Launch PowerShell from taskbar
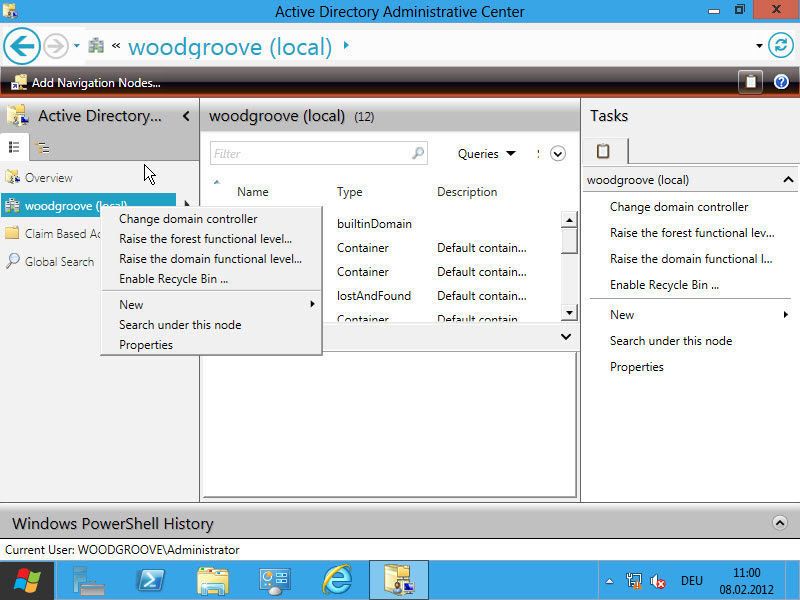800x600 pixels. [x=150, y=581]
